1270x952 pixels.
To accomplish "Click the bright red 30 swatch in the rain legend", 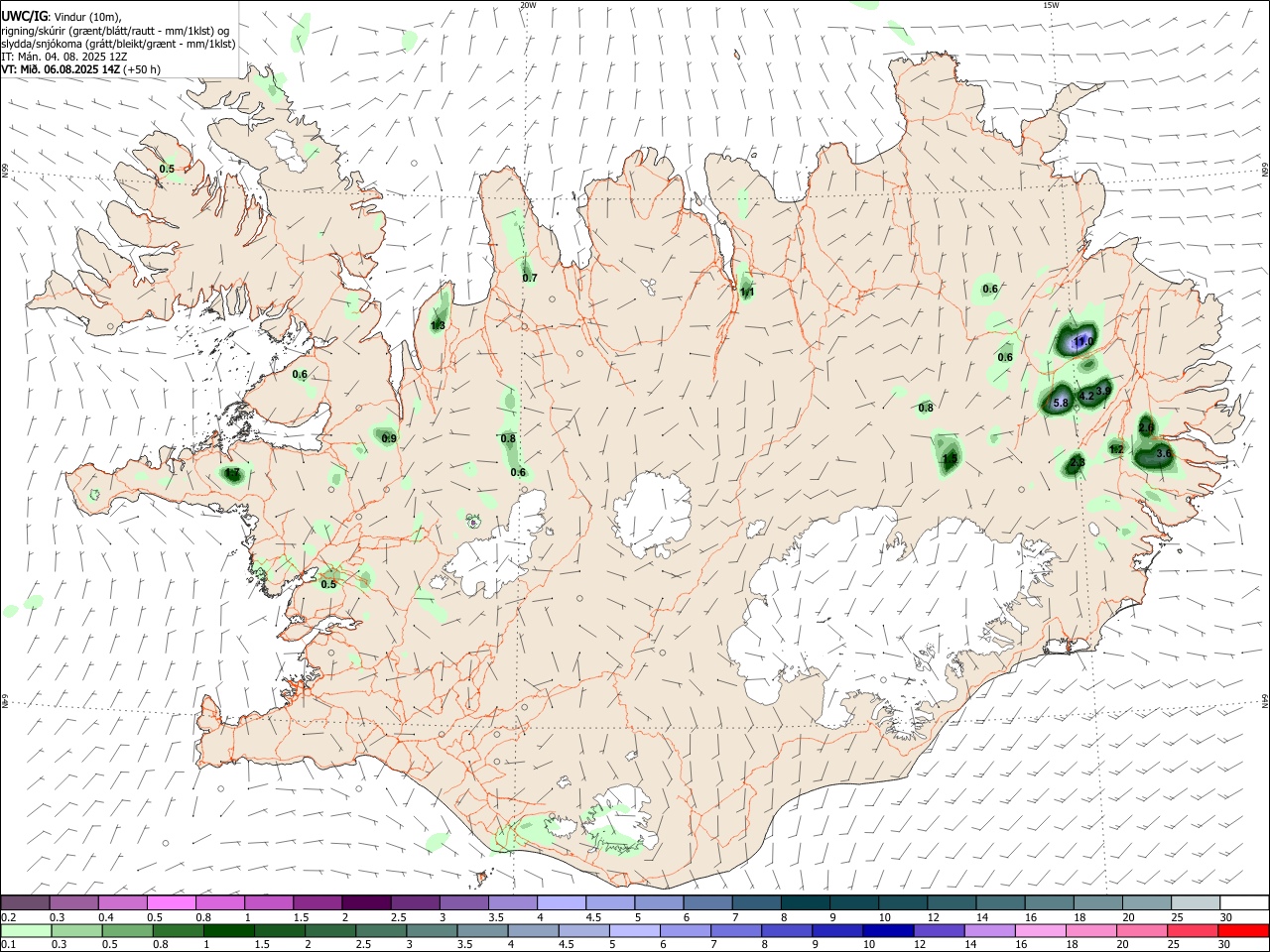I will pos(1243,931).
